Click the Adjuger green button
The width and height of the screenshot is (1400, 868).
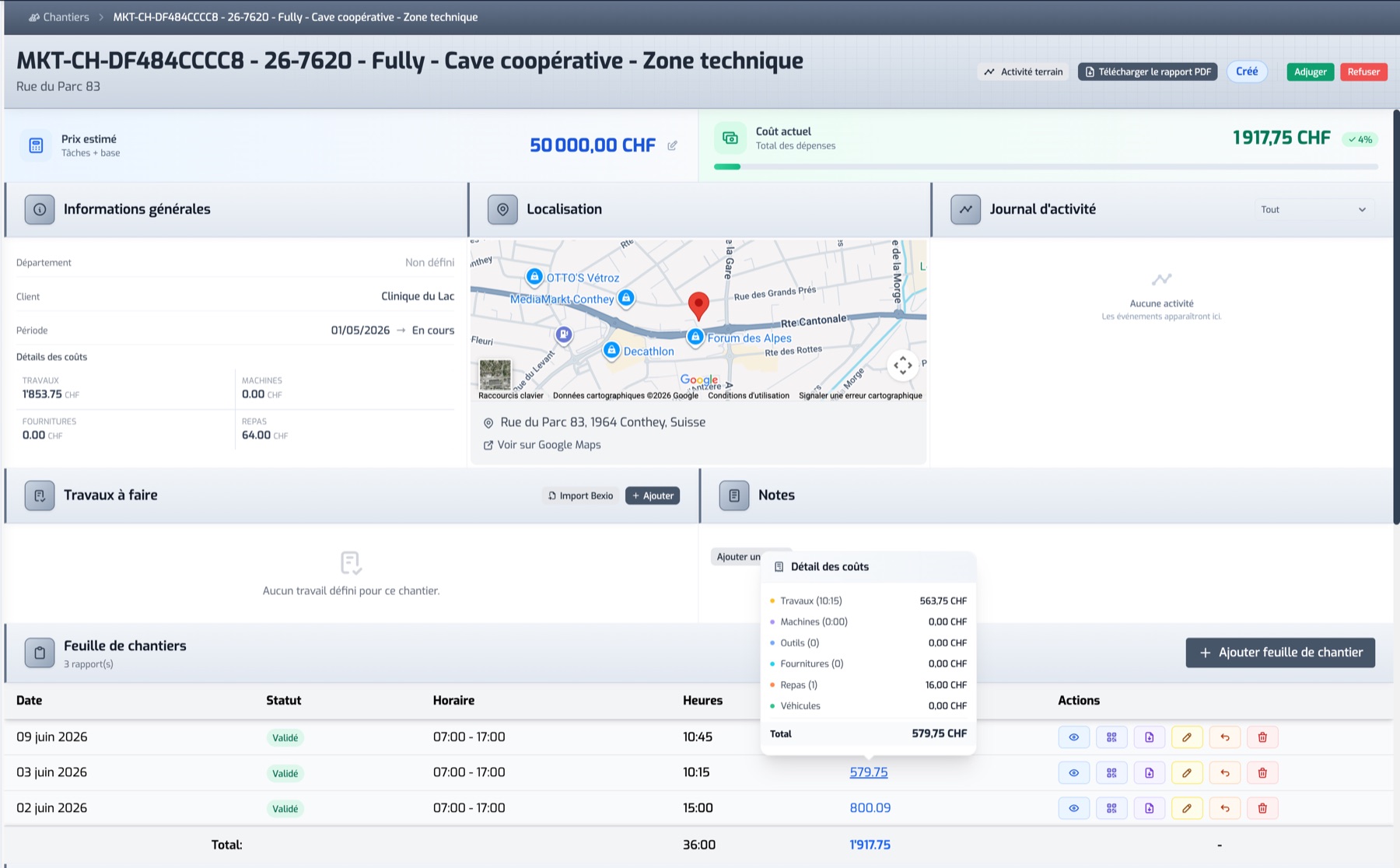click(x=1310, y=72)
